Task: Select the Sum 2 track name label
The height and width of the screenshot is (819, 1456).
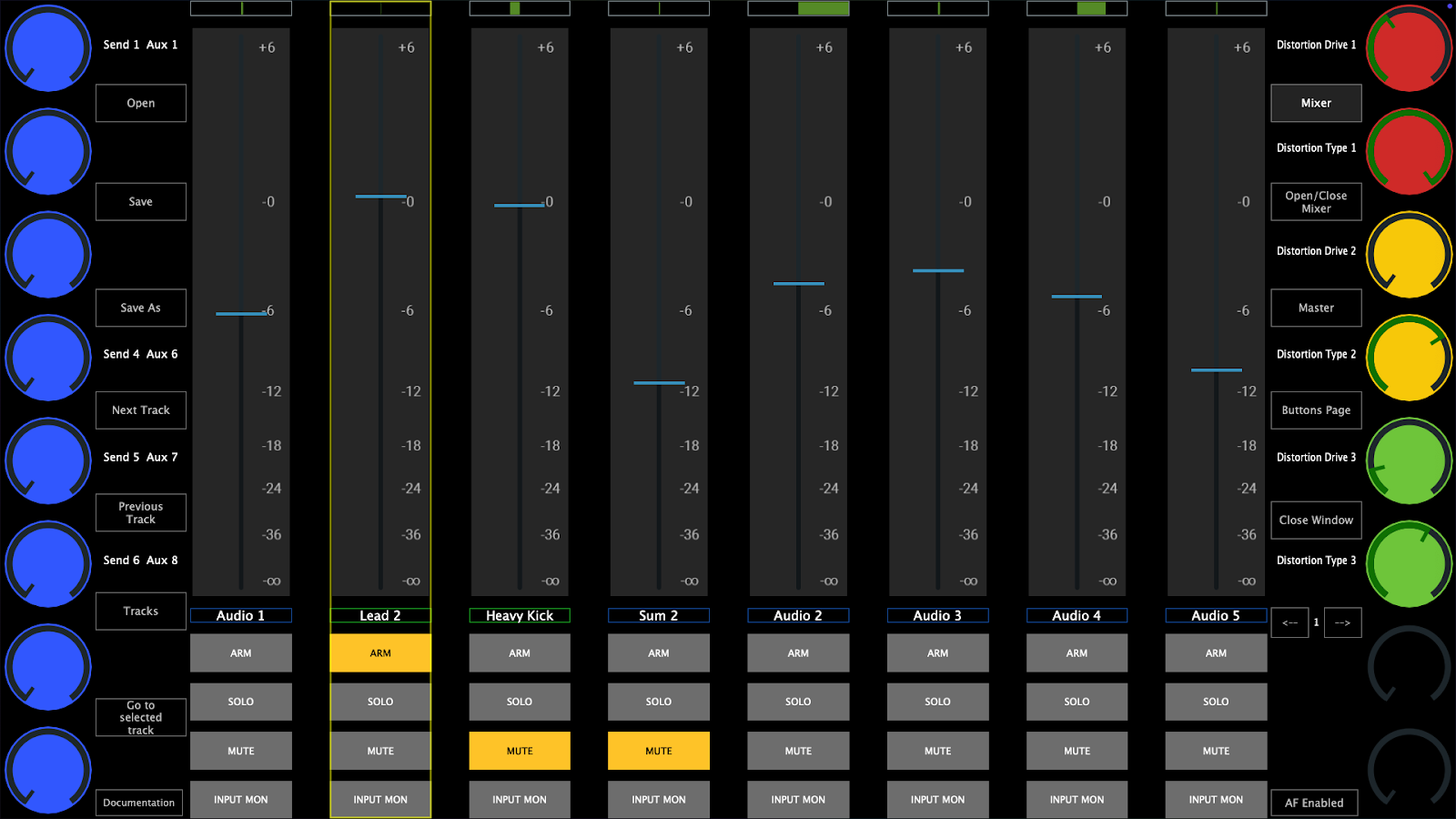Action: [x=658, y=616]
